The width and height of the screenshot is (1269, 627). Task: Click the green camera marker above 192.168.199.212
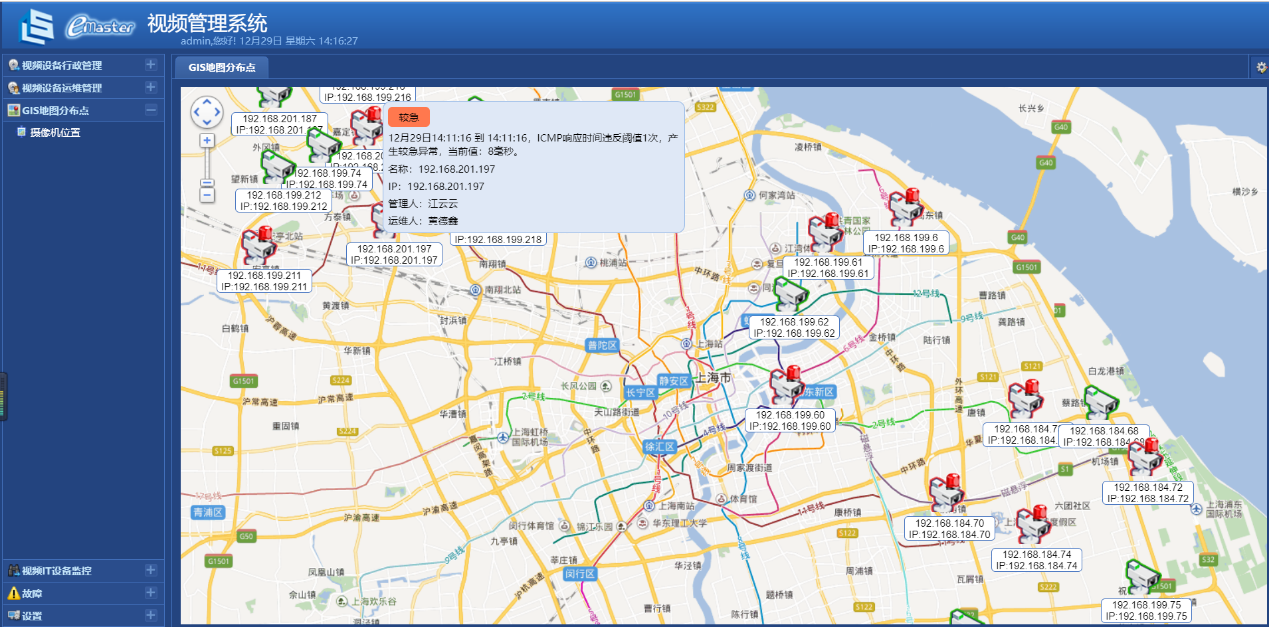click(x=278, y=166)
